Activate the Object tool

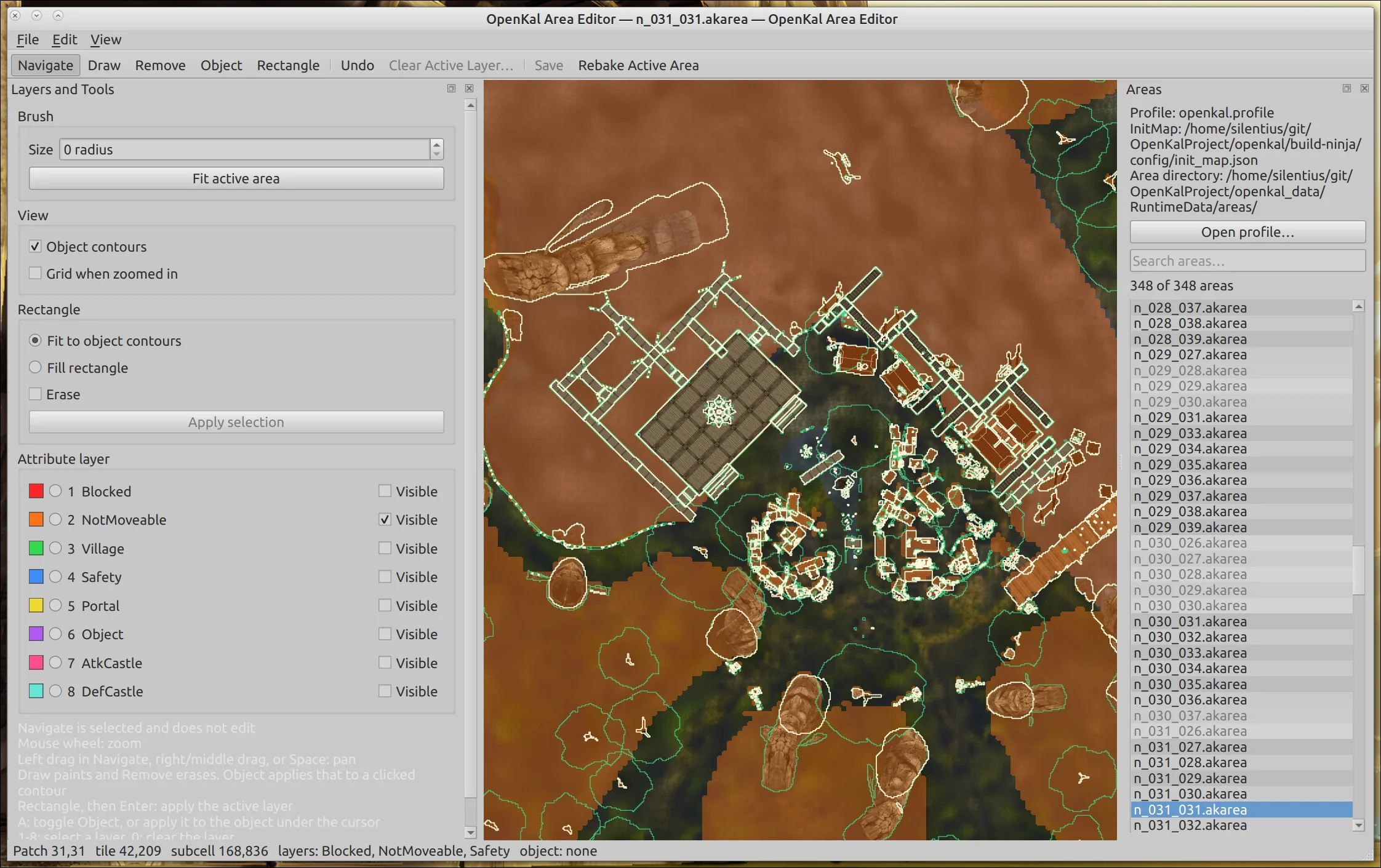[x=221, y=65]
